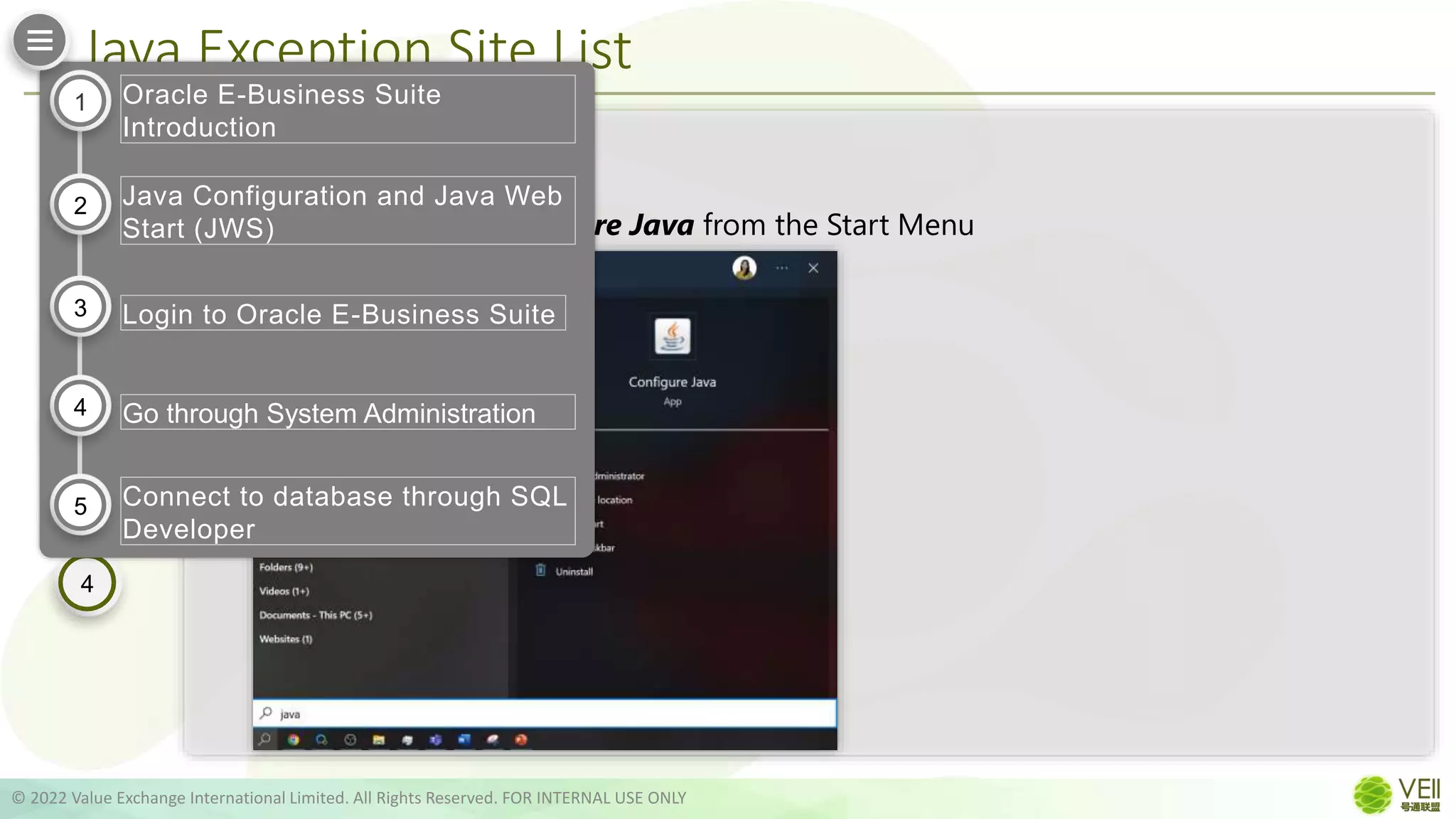Open the Configure Java app title
The height and width of the screenshot is (819, 1456).
pyautogui.click(x=673, y=382)
